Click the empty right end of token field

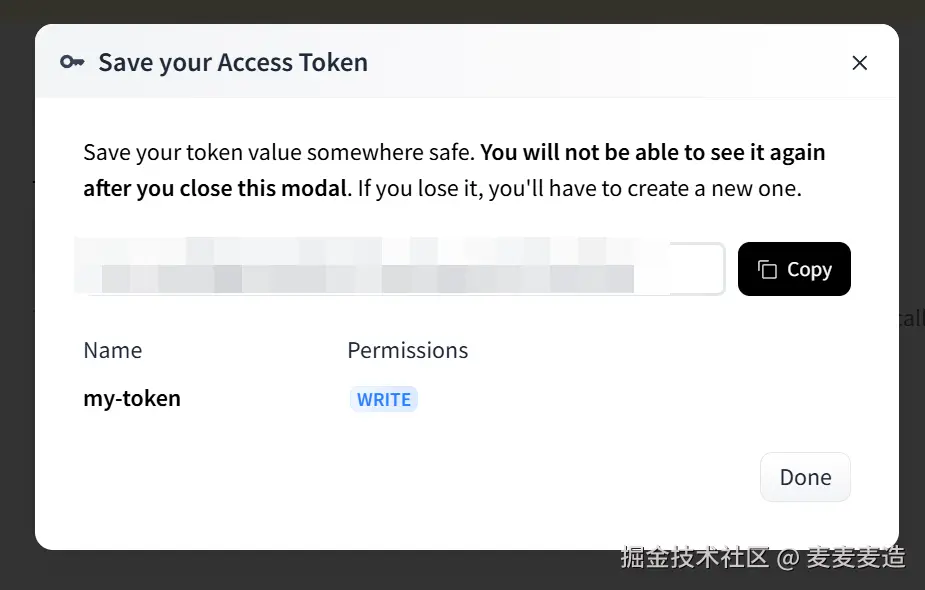tap(696, 268)
